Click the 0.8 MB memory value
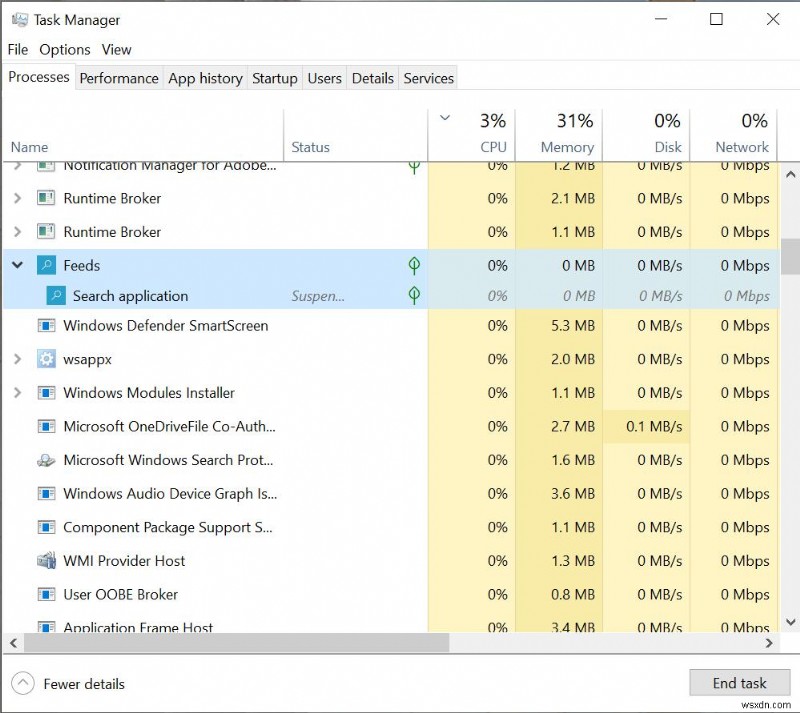Screen dimensions: 800x713 click(572, 595)
